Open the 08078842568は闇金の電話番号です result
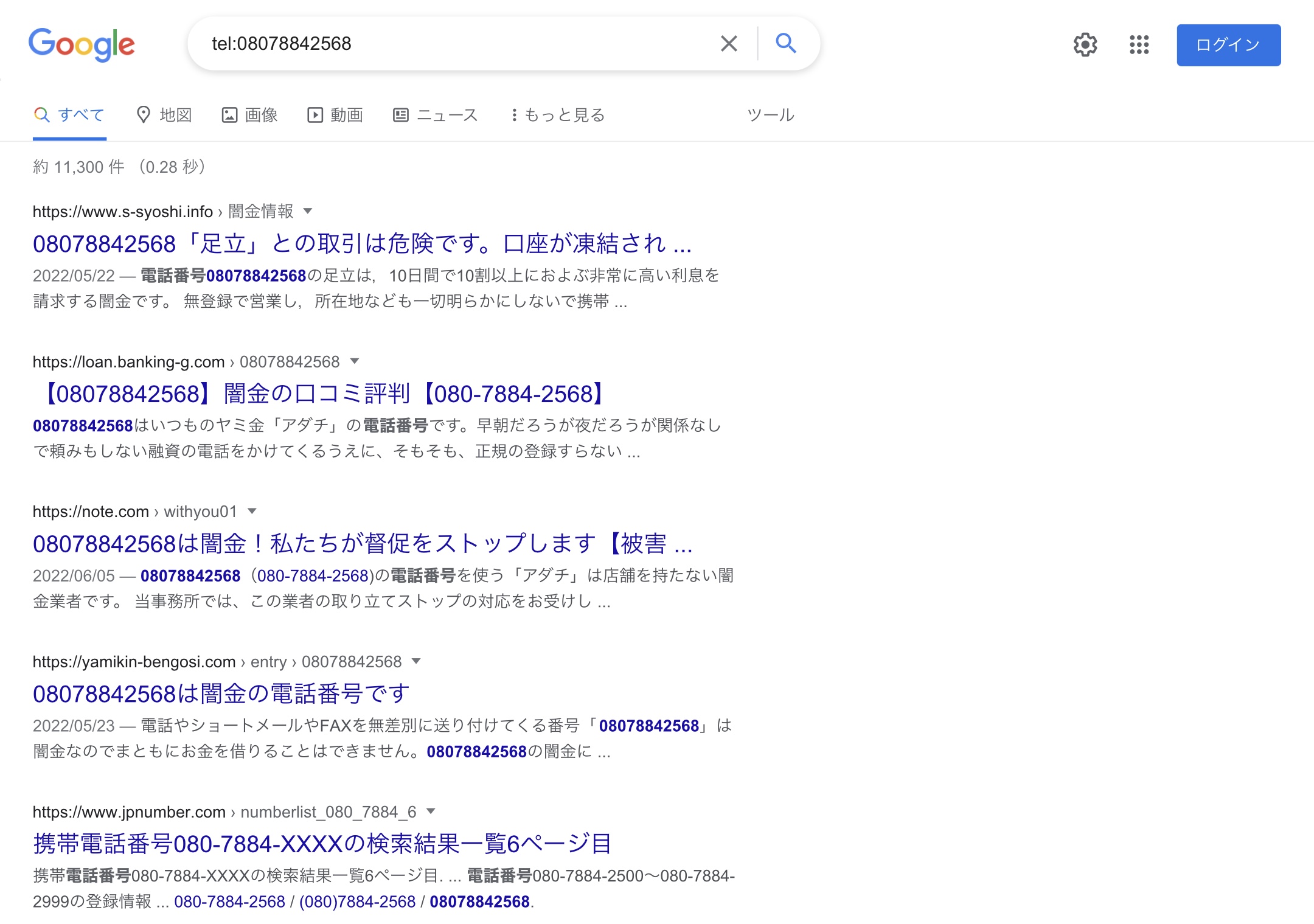 click(221, 694)
